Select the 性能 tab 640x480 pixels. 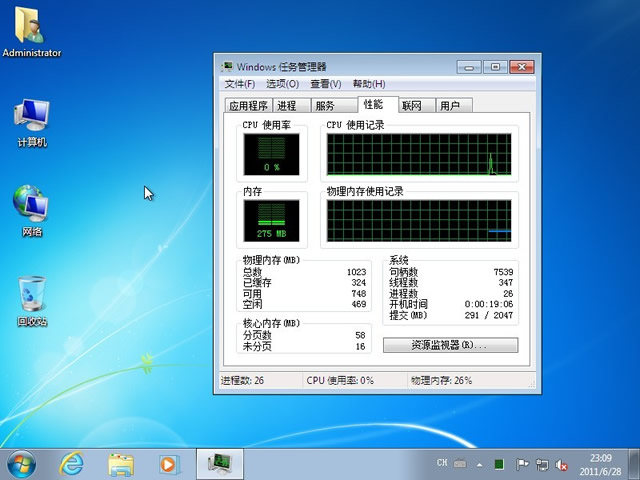(x=377, y=104)
